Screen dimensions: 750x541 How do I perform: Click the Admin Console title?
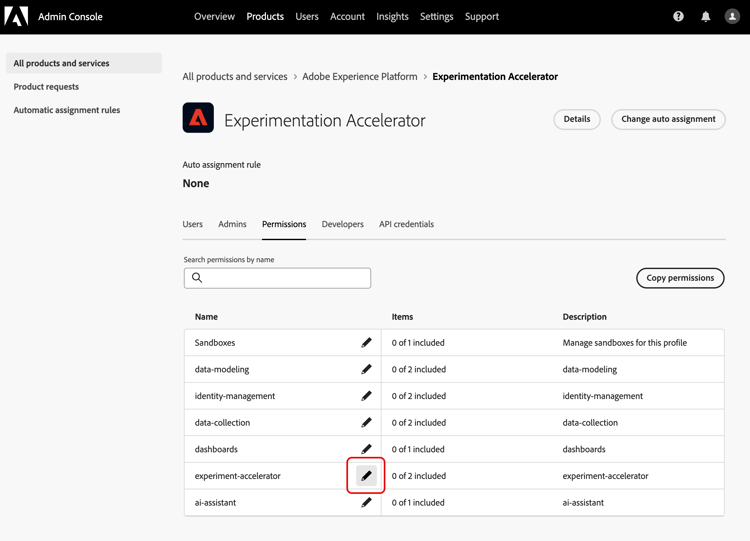point(70,17)
